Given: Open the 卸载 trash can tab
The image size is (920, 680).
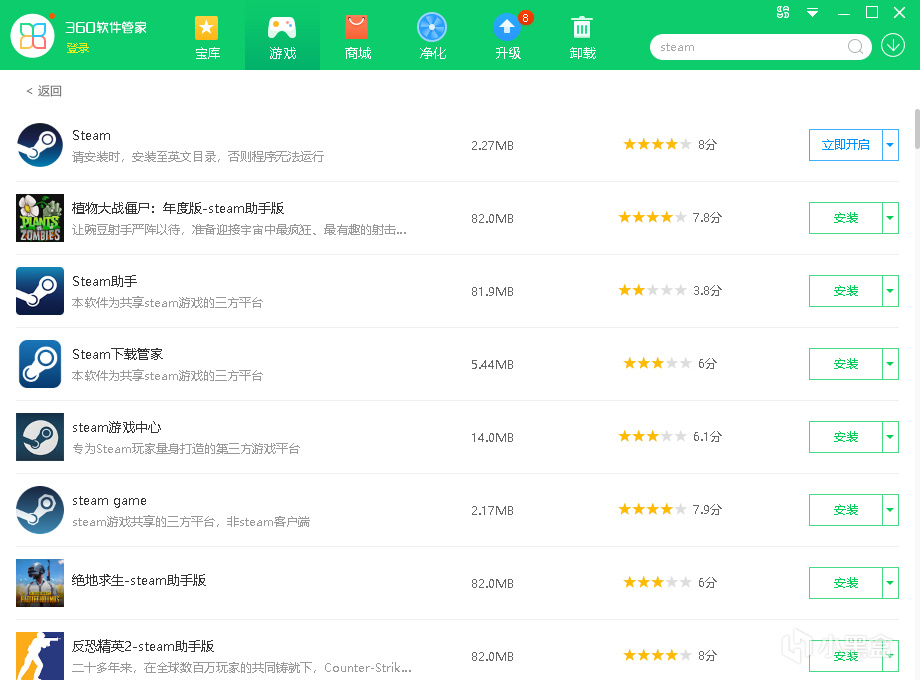Looking at the screenshot, I should coord(583,38).
